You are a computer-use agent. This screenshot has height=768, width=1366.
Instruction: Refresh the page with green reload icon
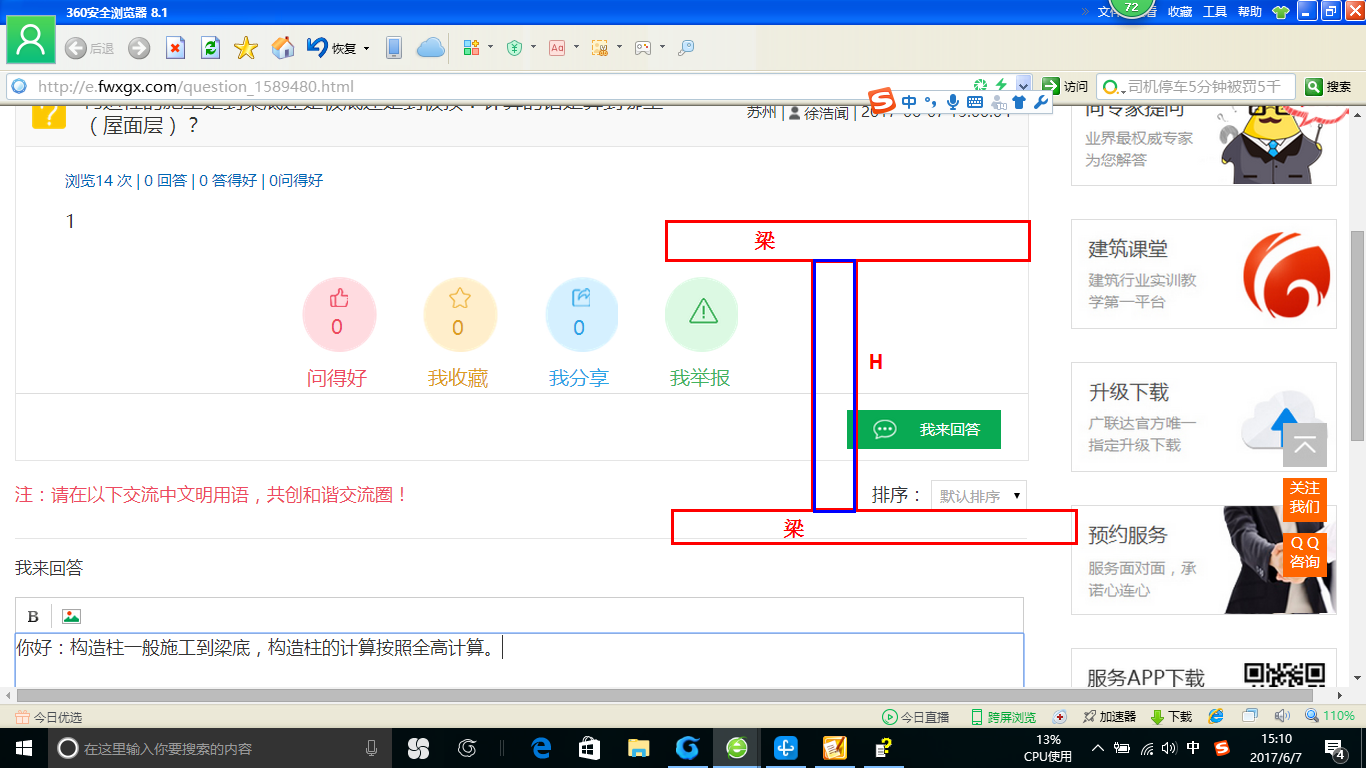(x=210, y=48)
